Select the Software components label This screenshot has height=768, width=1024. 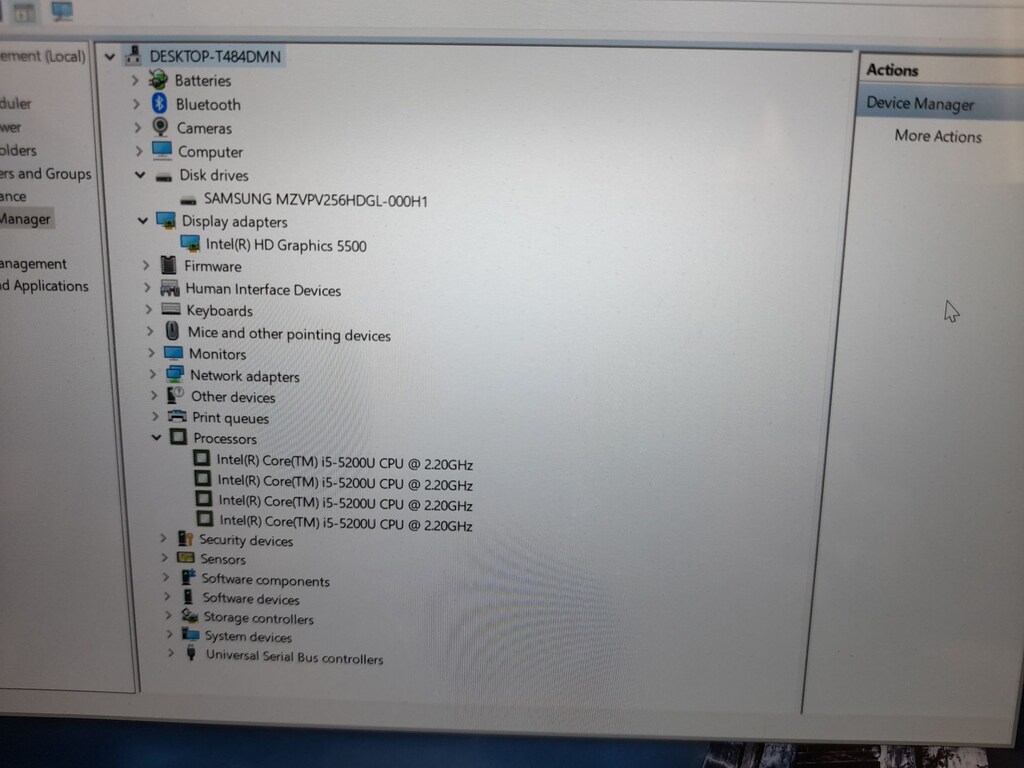coord(266,579)
